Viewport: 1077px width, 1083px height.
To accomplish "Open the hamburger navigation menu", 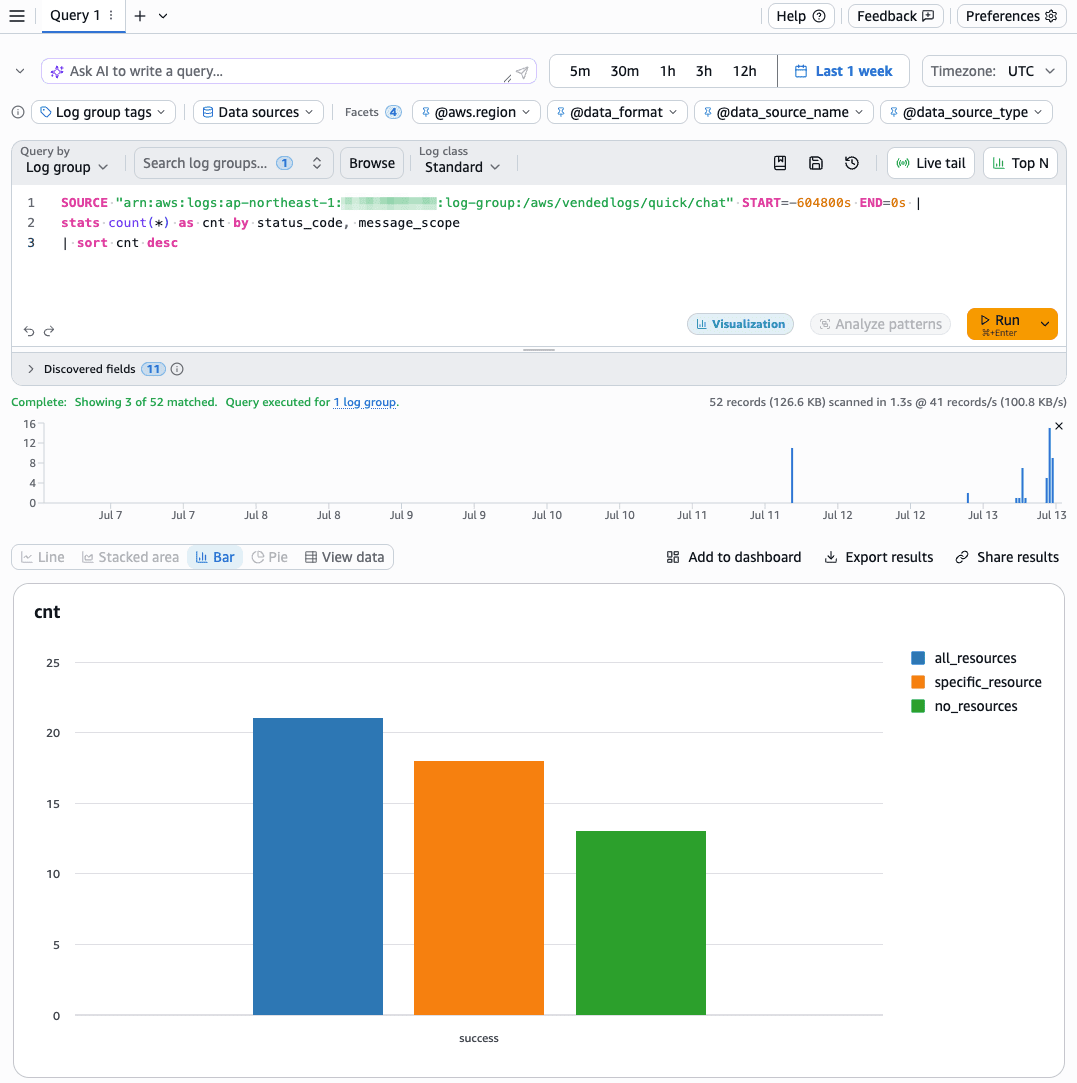I will 17,16.
